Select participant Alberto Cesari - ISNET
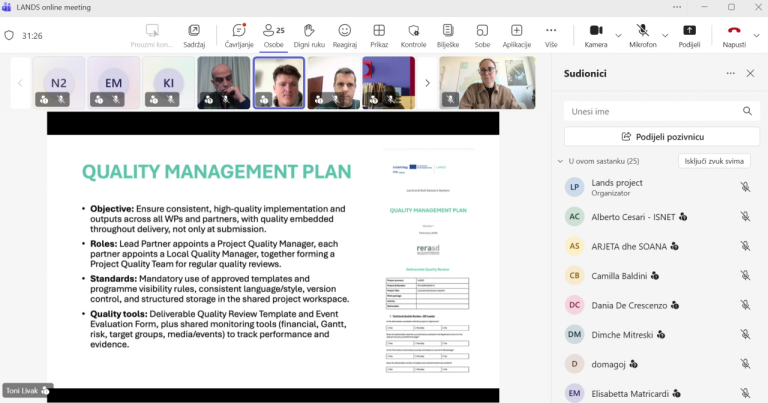The height and width of the screenshot is (403, 768). [x=659, y=216]
